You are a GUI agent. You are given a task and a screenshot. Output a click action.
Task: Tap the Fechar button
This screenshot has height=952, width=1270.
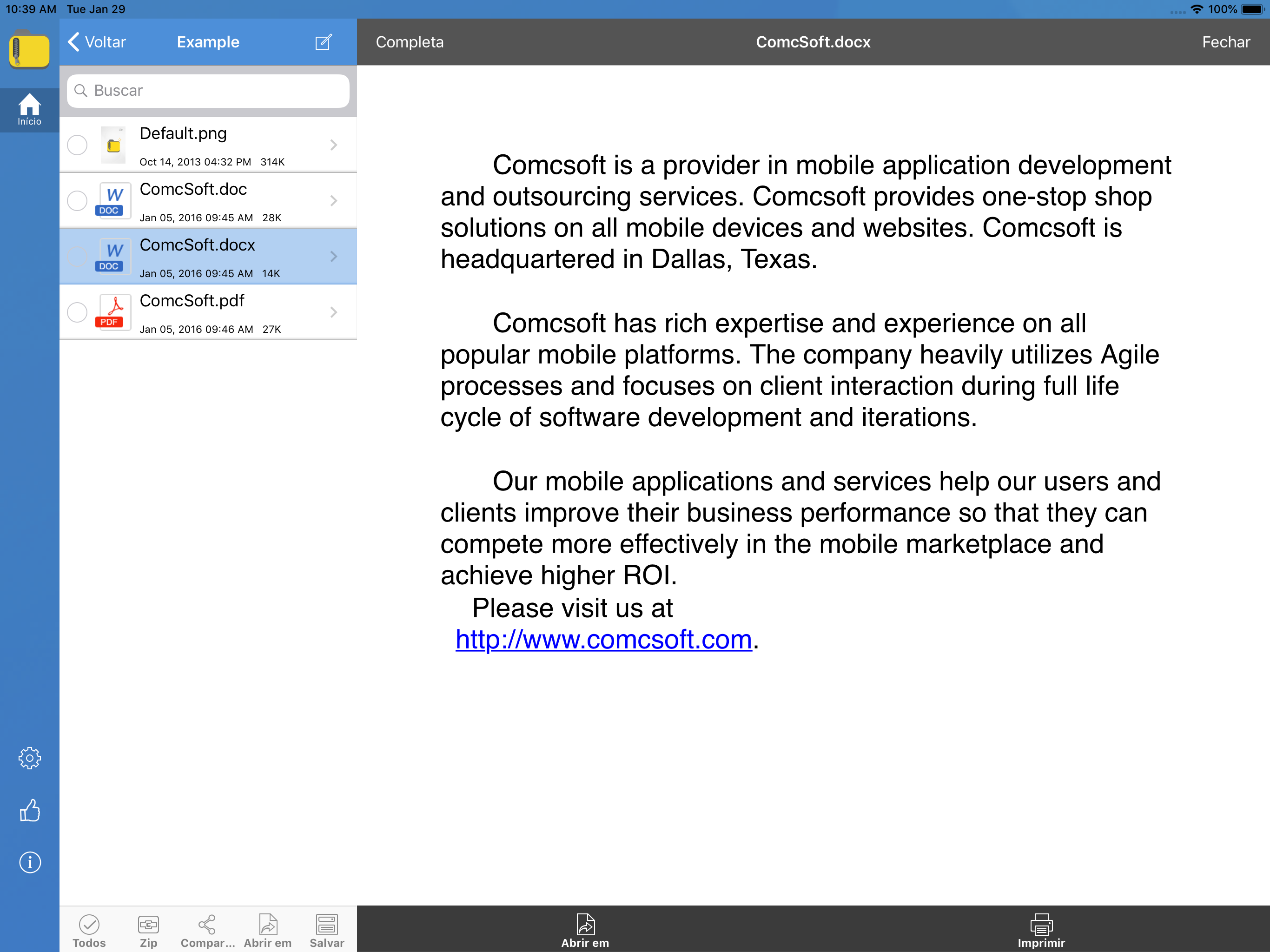[1225, 42]
